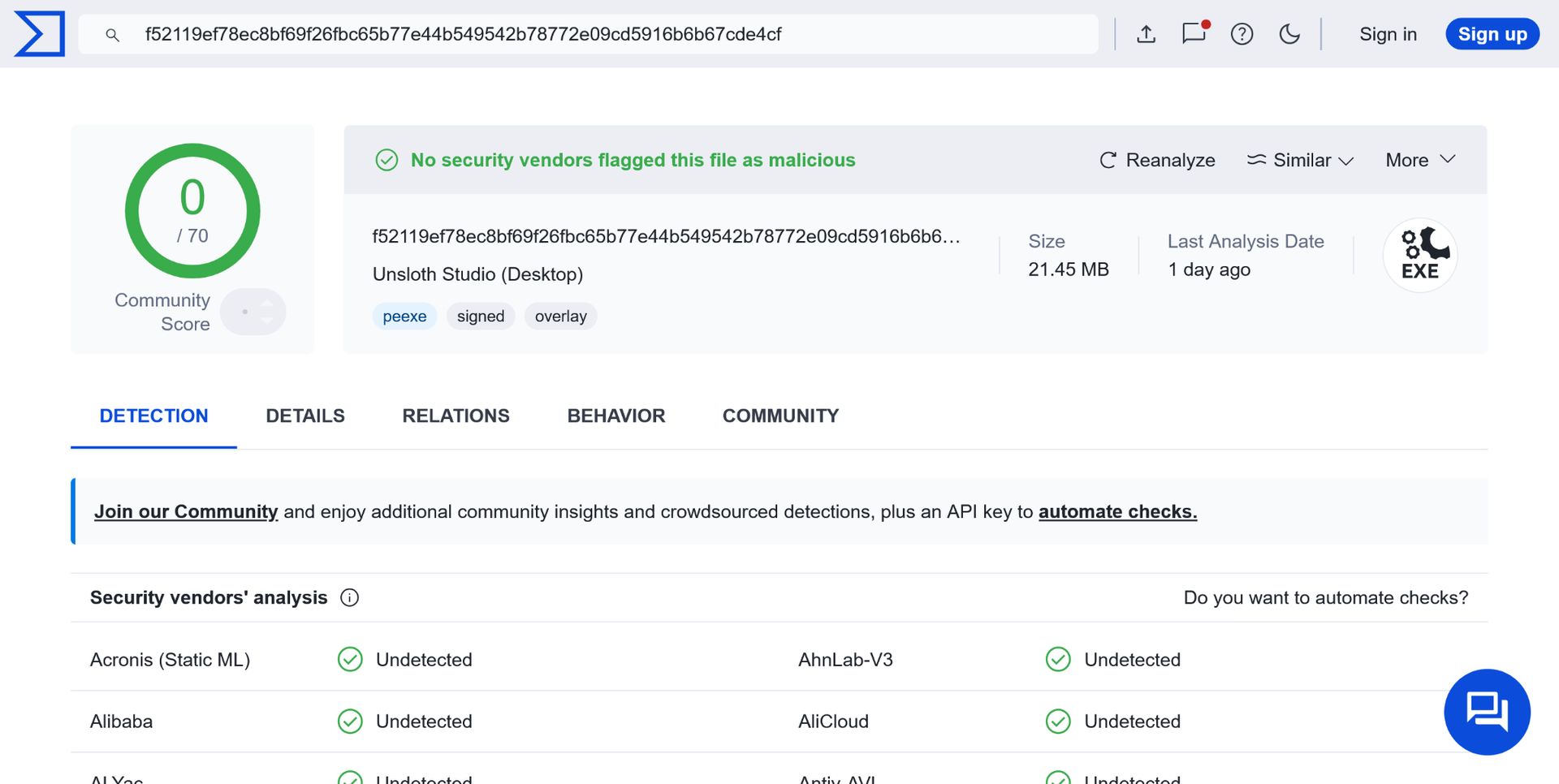The width and height of the screenshot is (1559, 784).
Task: Open the BEHAVIOR tab
Action: pyautogui.click(x=616, y=416)
